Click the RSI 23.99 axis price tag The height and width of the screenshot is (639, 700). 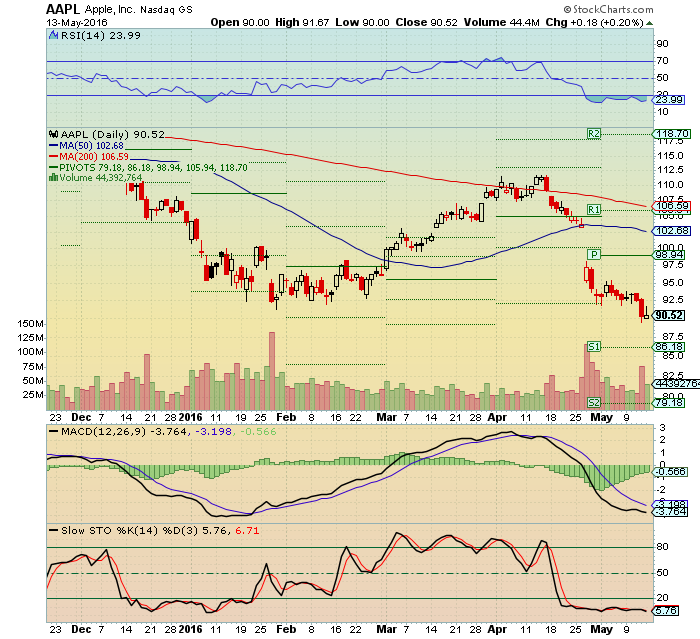(x=668, y=100)
